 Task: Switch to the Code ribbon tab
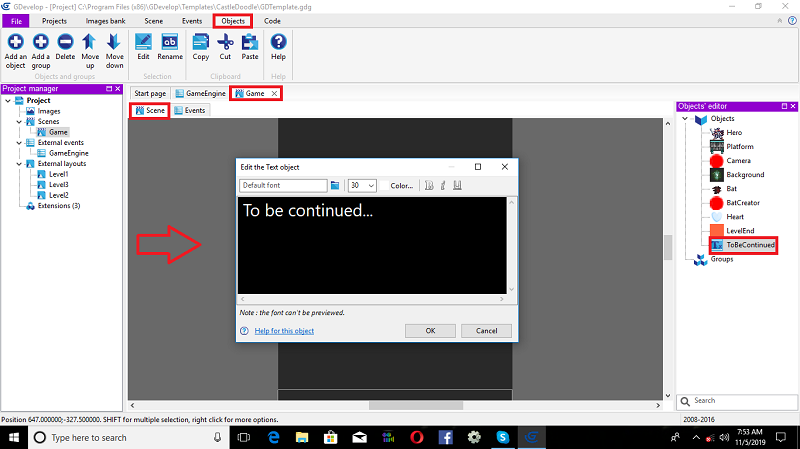point(272,21)
